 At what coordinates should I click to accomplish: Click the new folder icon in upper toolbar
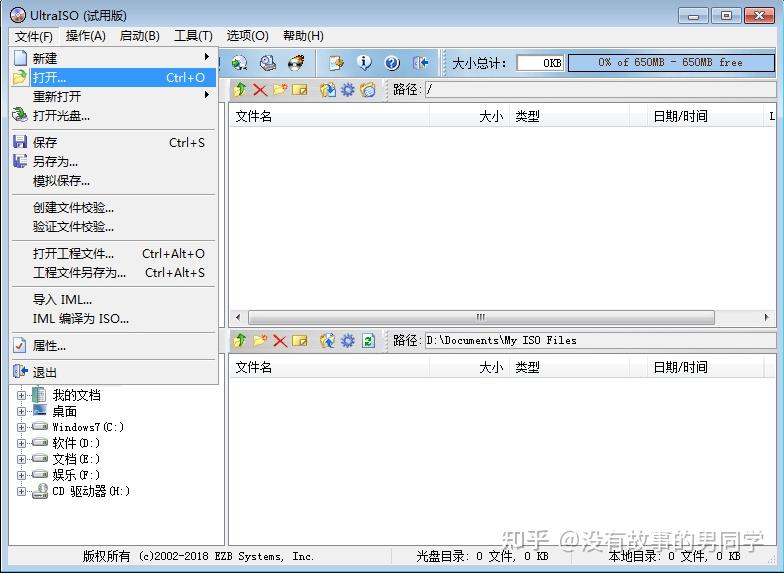click(x=280, y=90)
